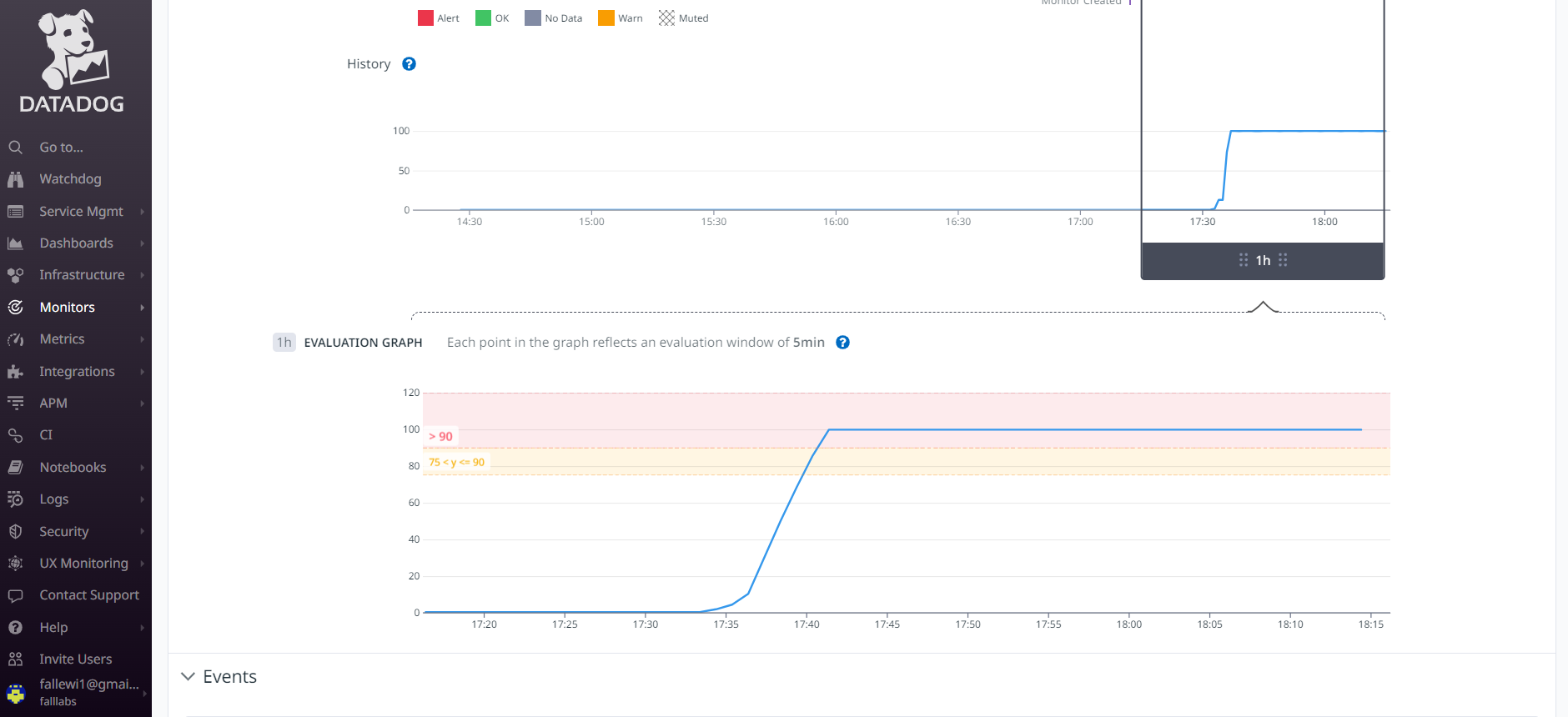
Task: Click the Contact Support link
Action: click(89, 595)
